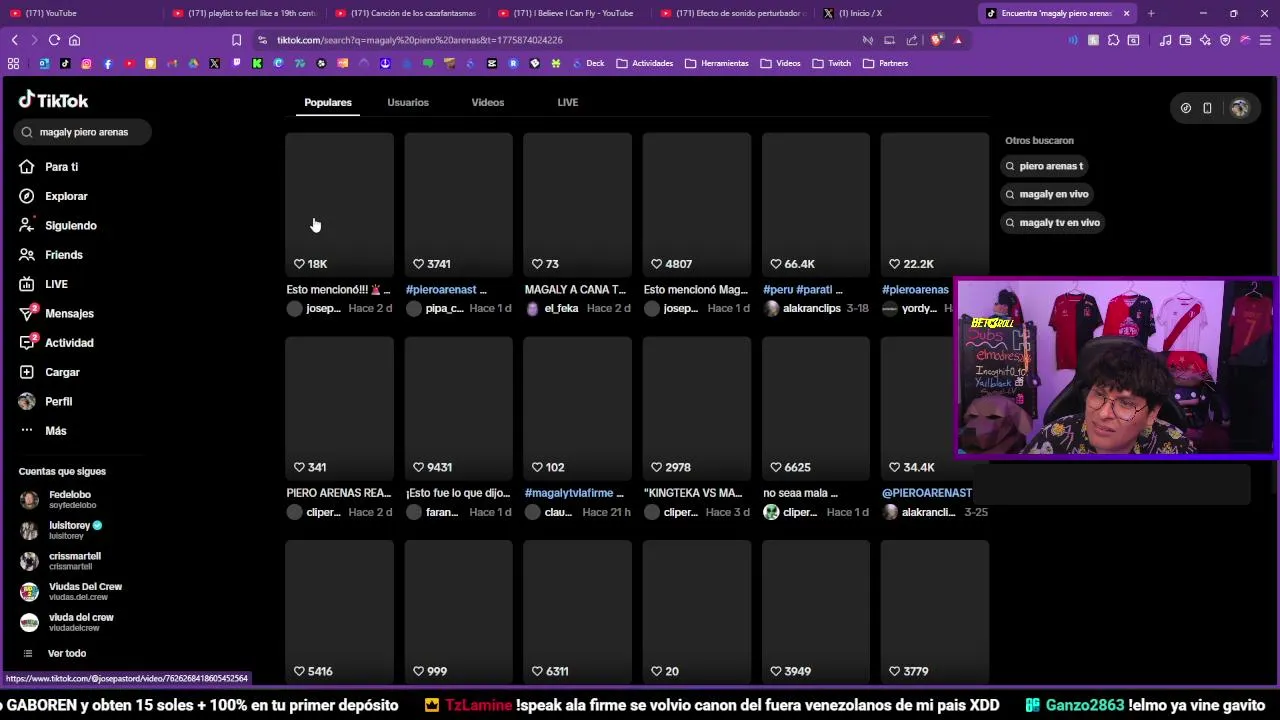Search suggestion piero arenas t
Viewport: 1280px width, 720px height.
[x=1043, y=166]
